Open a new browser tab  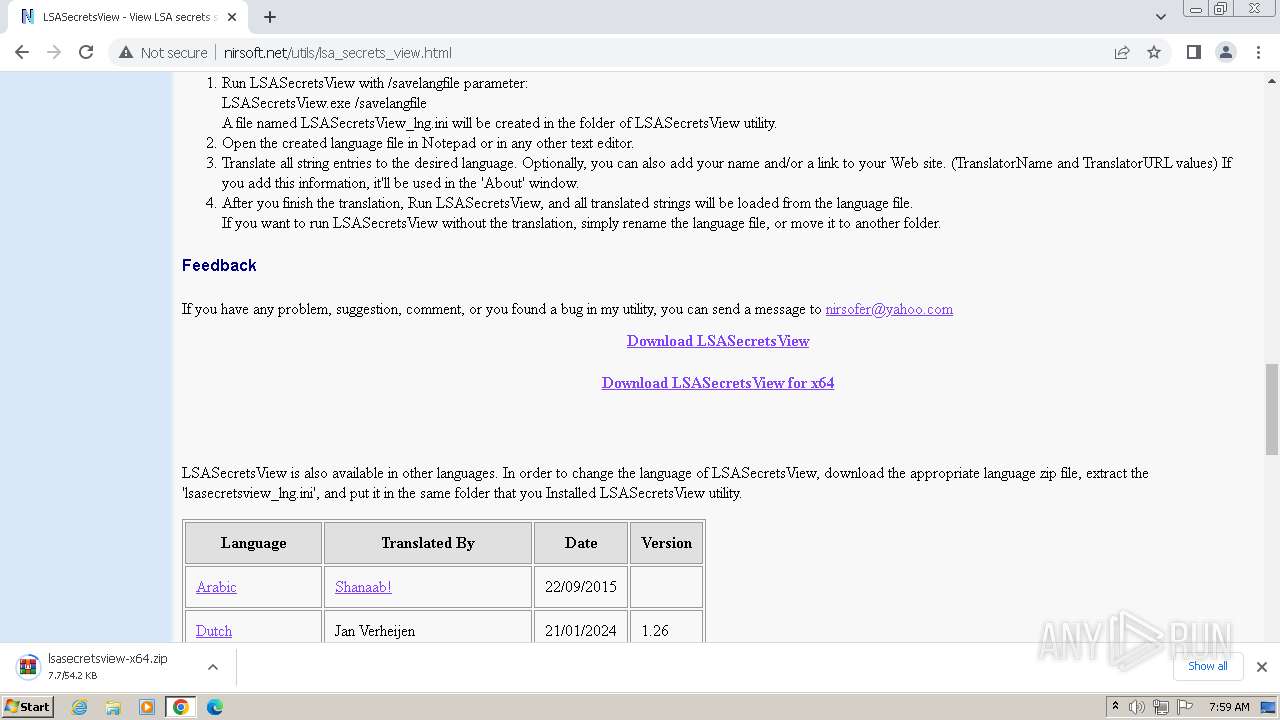tap(270, 17)
